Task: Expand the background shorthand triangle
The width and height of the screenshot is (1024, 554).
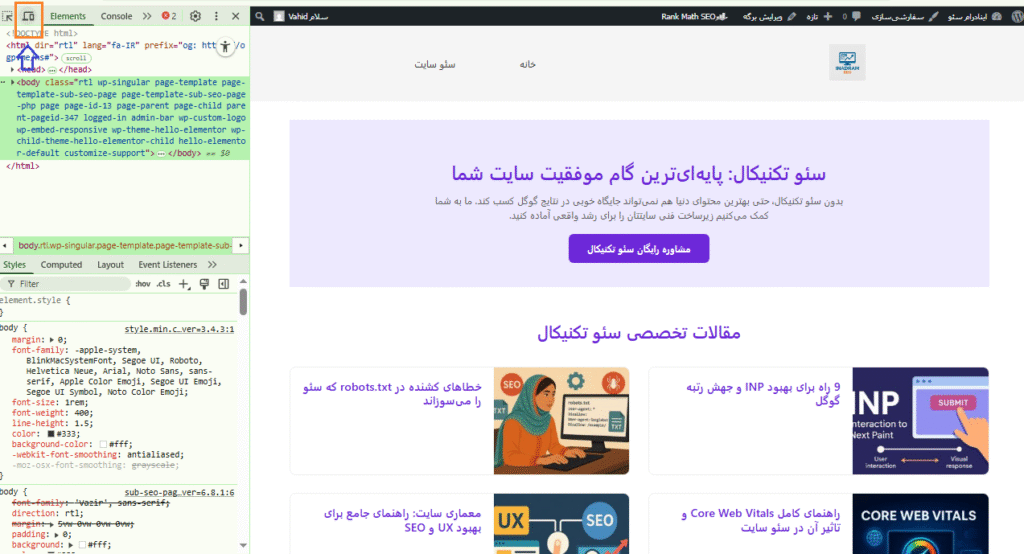Action: (x=71, y=545)
